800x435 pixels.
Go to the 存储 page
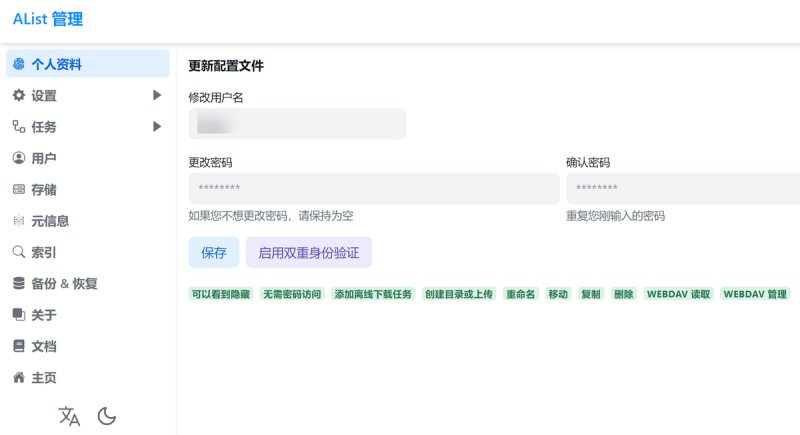coord(88,189)
